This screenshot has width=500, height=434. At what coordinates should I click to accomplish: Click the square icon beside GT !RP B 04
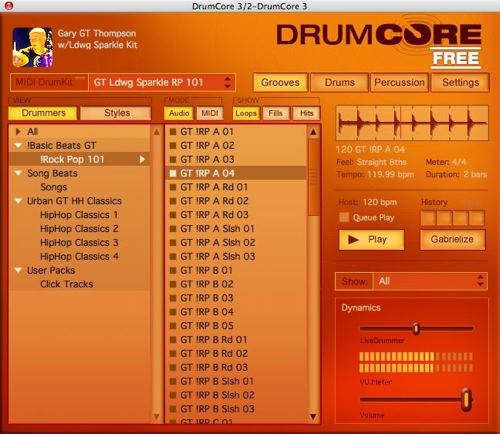(173, 312)
